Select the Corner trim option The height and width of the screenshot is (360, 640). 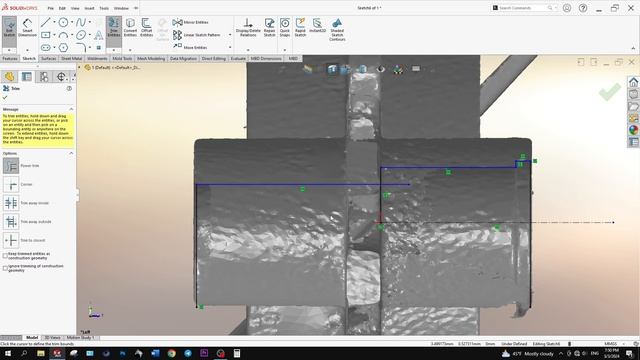tap(11, 184)
